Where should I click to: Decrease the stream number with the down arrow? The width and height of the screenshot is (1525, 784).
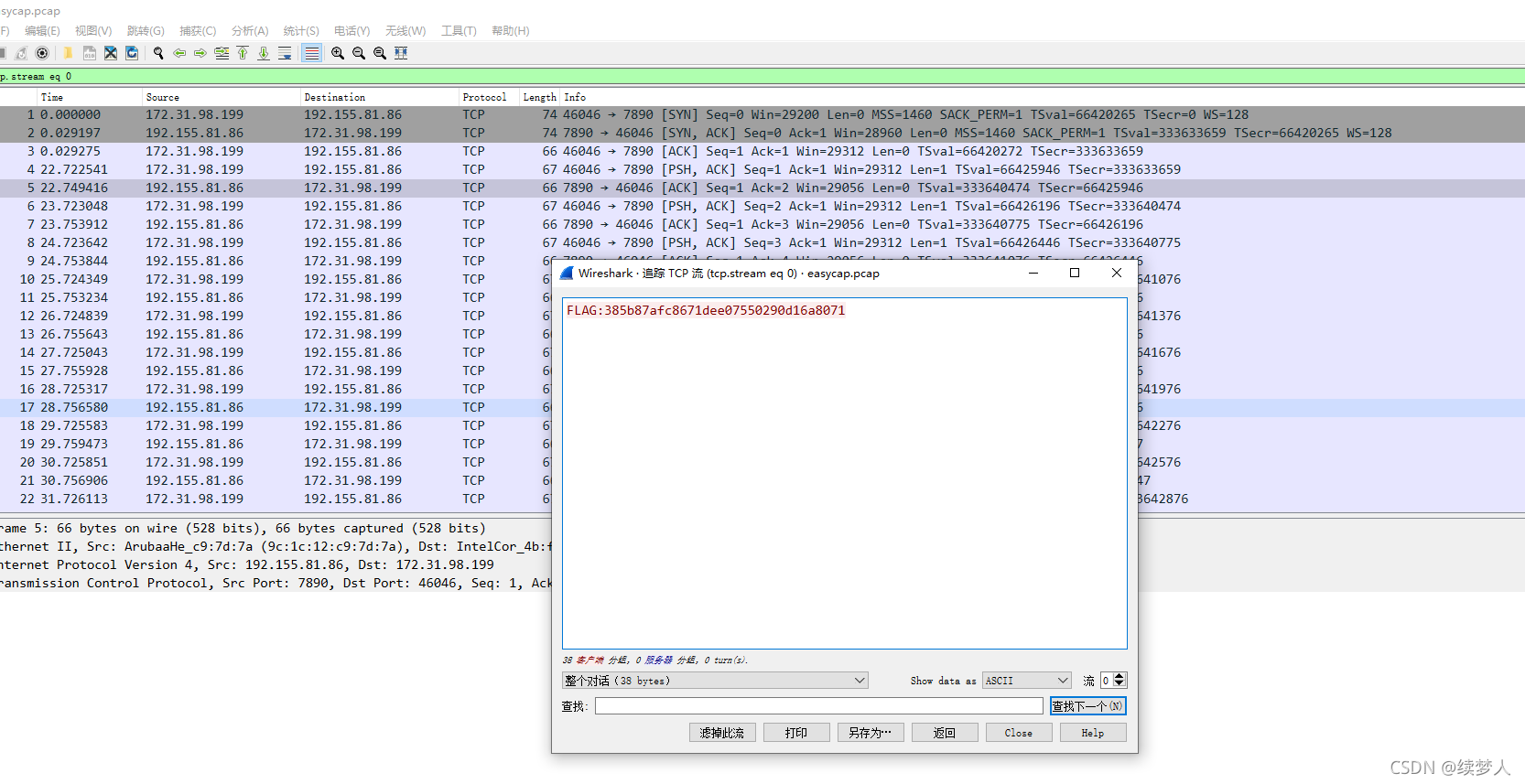[1119, 684]
